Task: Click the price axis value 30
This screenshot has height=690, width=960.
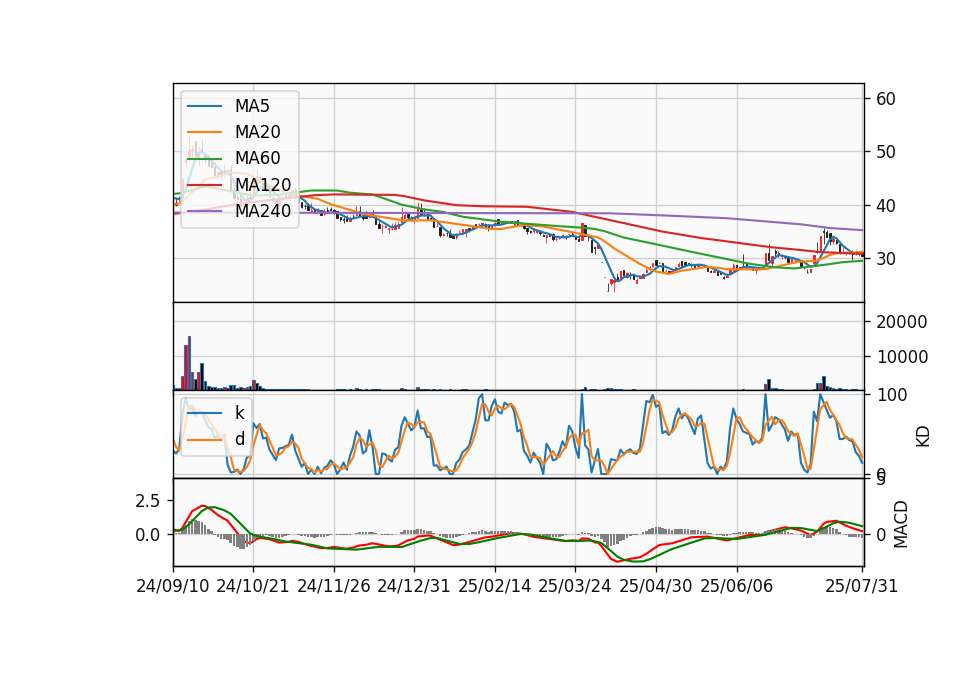Action: 886,259
